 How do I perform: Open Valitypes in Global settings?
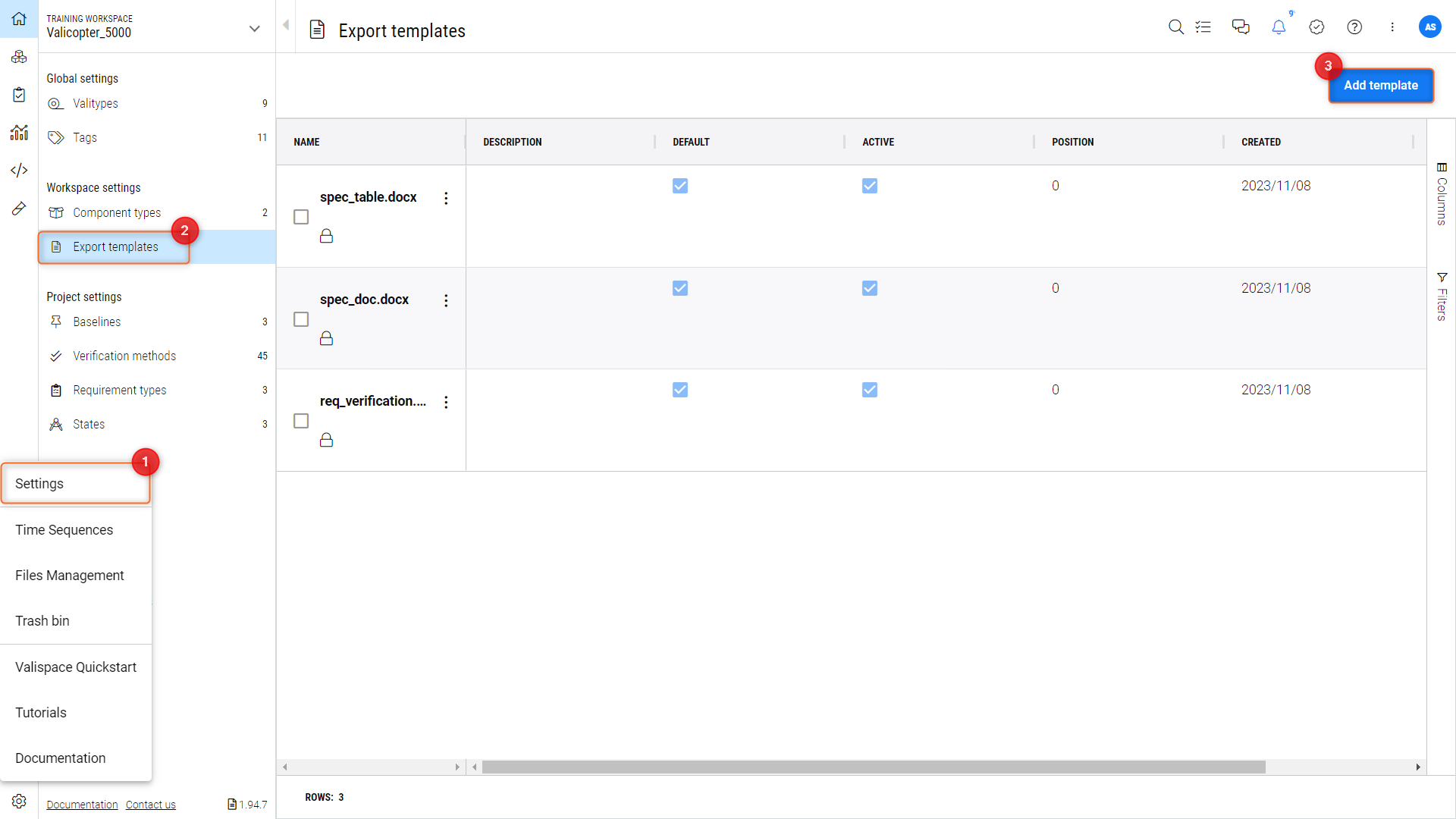[157, 103]
